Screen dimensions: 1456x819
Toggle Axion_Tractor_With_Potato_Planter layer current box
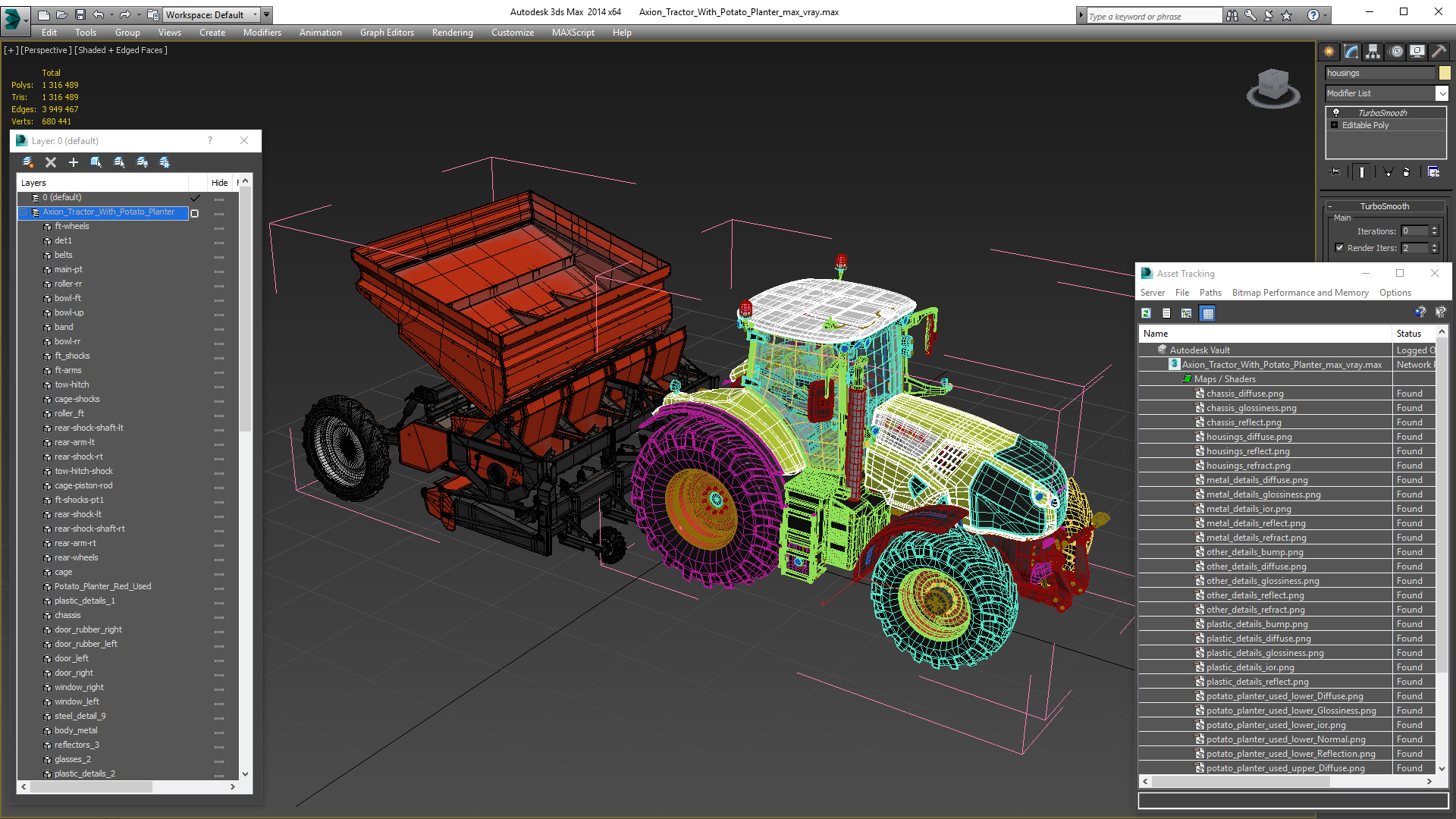[x=195, y=213]
